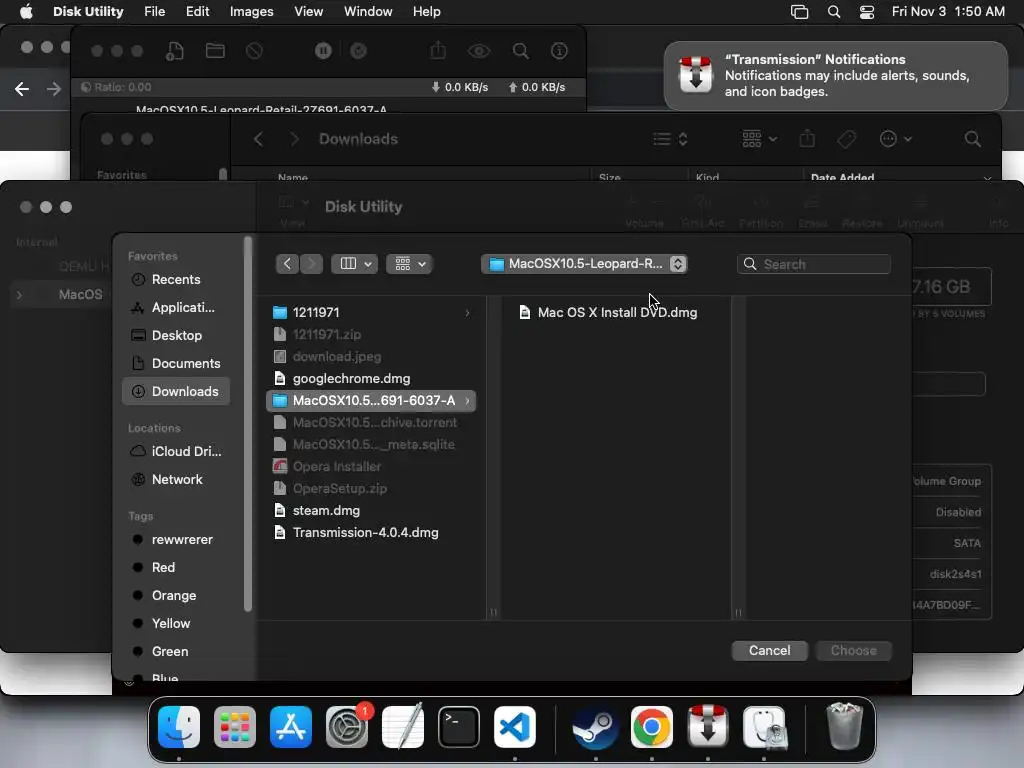Expand the 1211971 folder chevron
This screenshot has height=768, width=1024.
pos(468,313)
